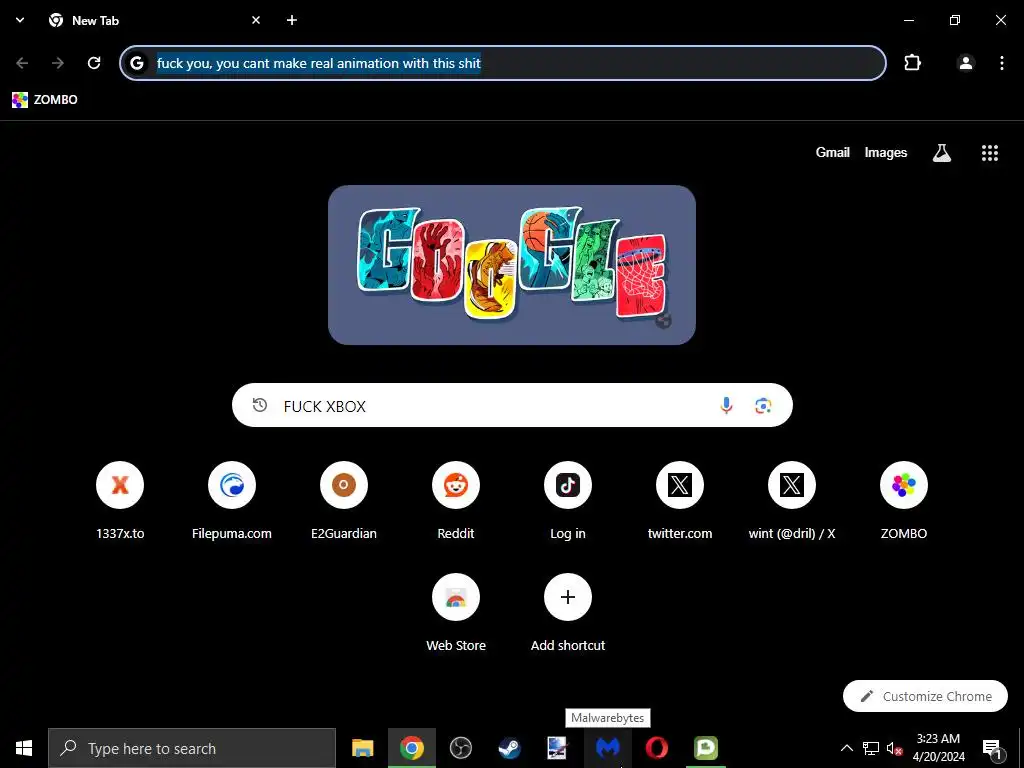1024x768 pixels.
Task: Open the Images link
Action: pos(886,153)
